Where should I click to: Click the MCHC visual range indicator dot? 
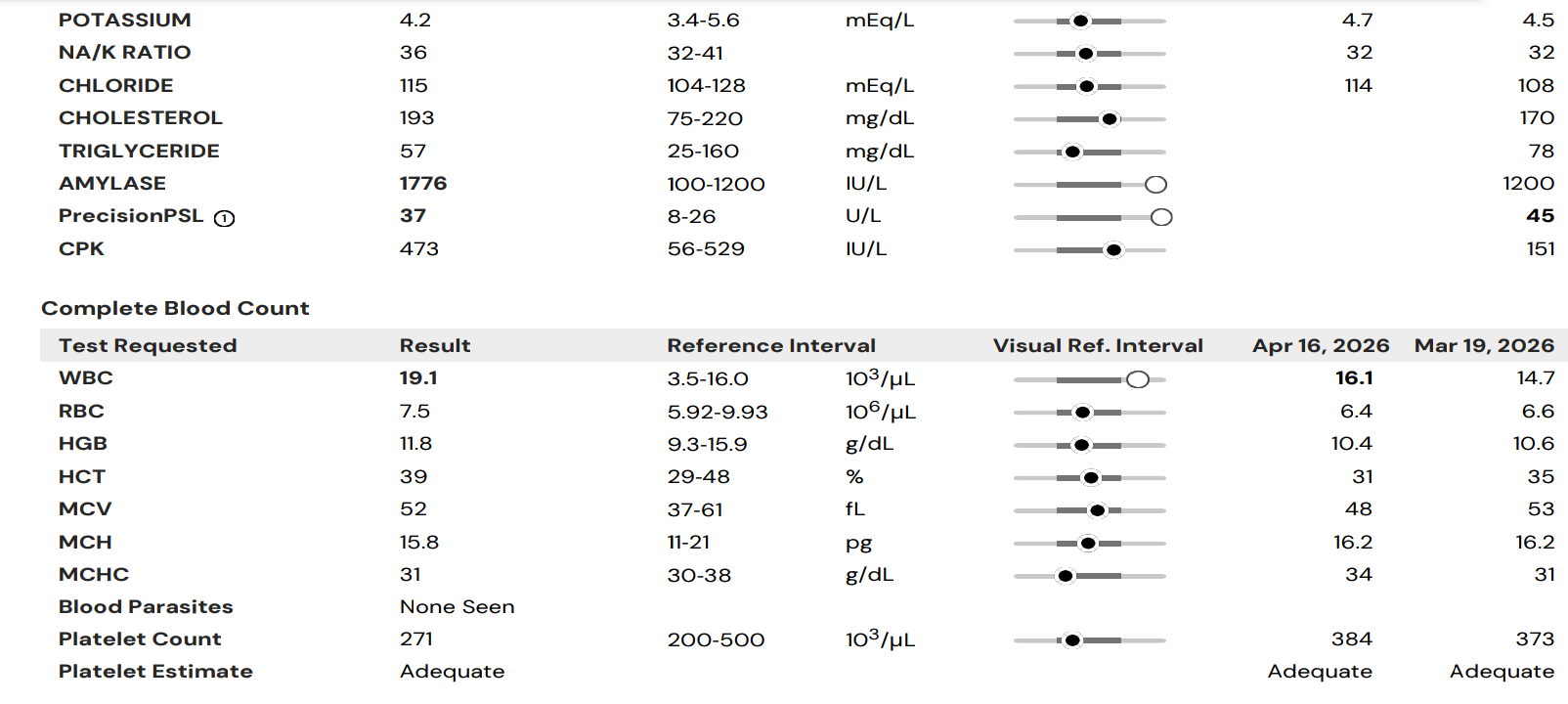coord(1066,576)
